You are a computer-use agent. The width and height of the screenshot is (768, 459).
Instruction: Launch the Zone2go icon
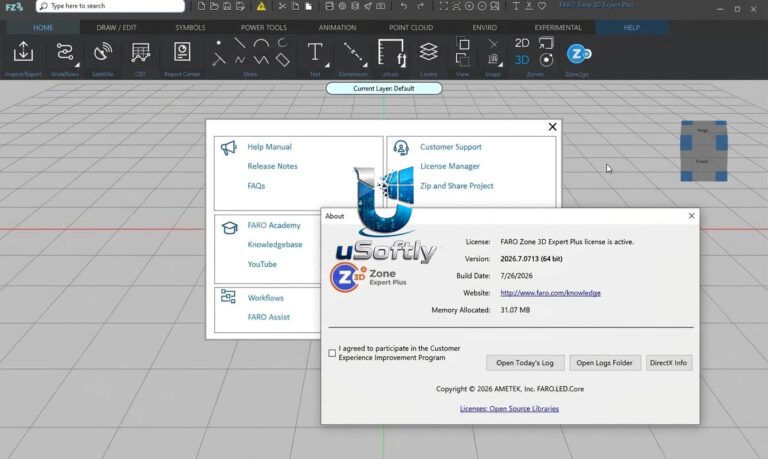(578, 53)
